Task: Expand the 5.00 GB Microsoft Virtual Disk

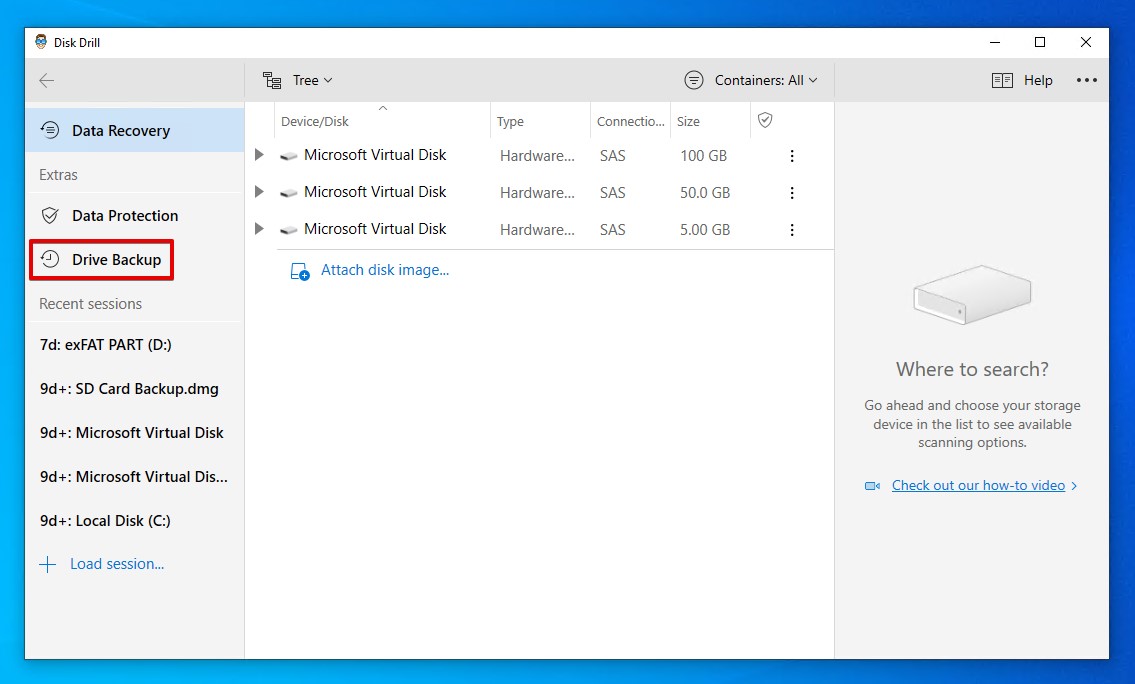Action: coord(259,229)
